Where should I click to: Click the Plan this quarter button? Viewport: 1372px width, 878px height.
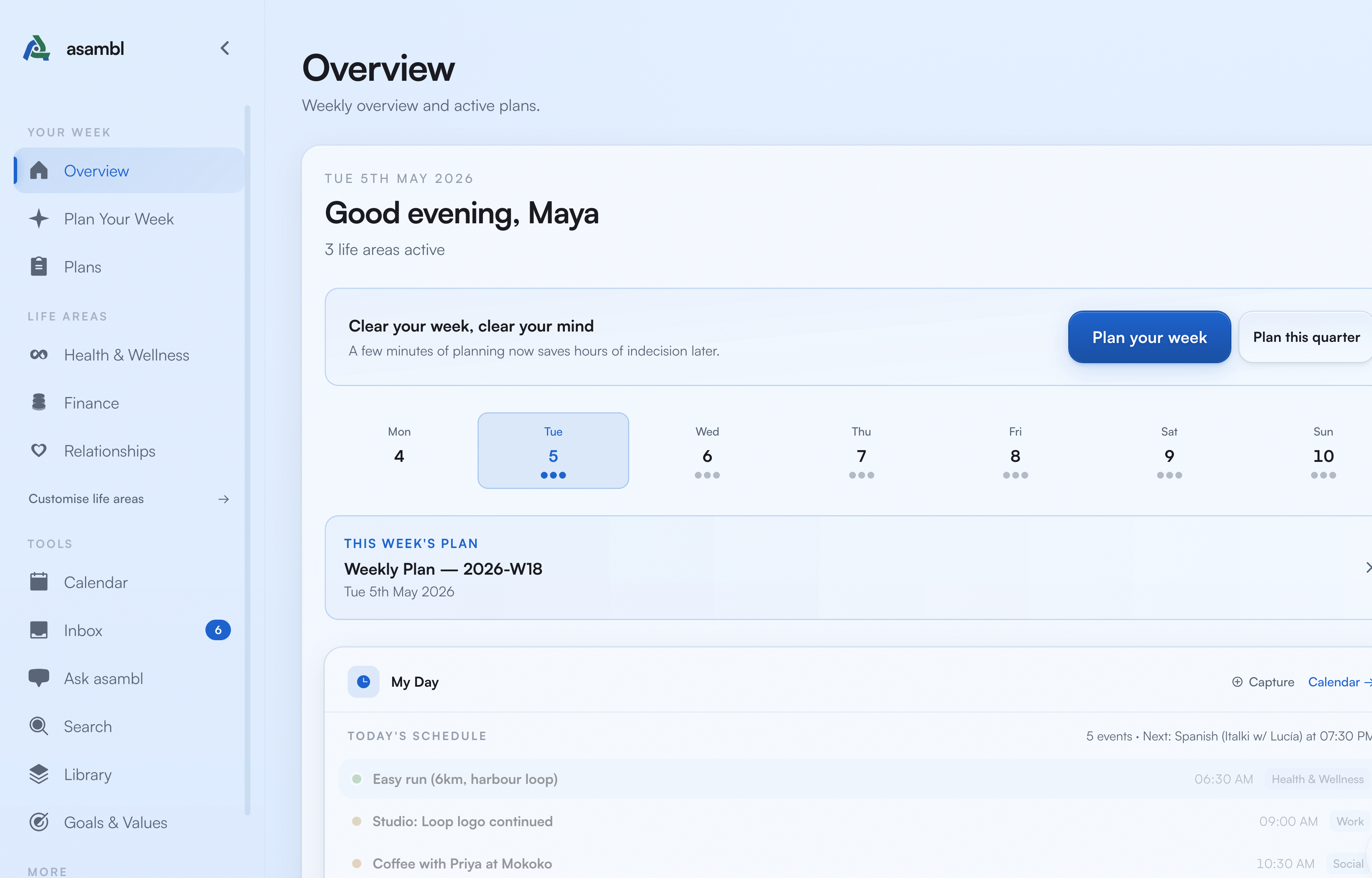(1305, 337)
